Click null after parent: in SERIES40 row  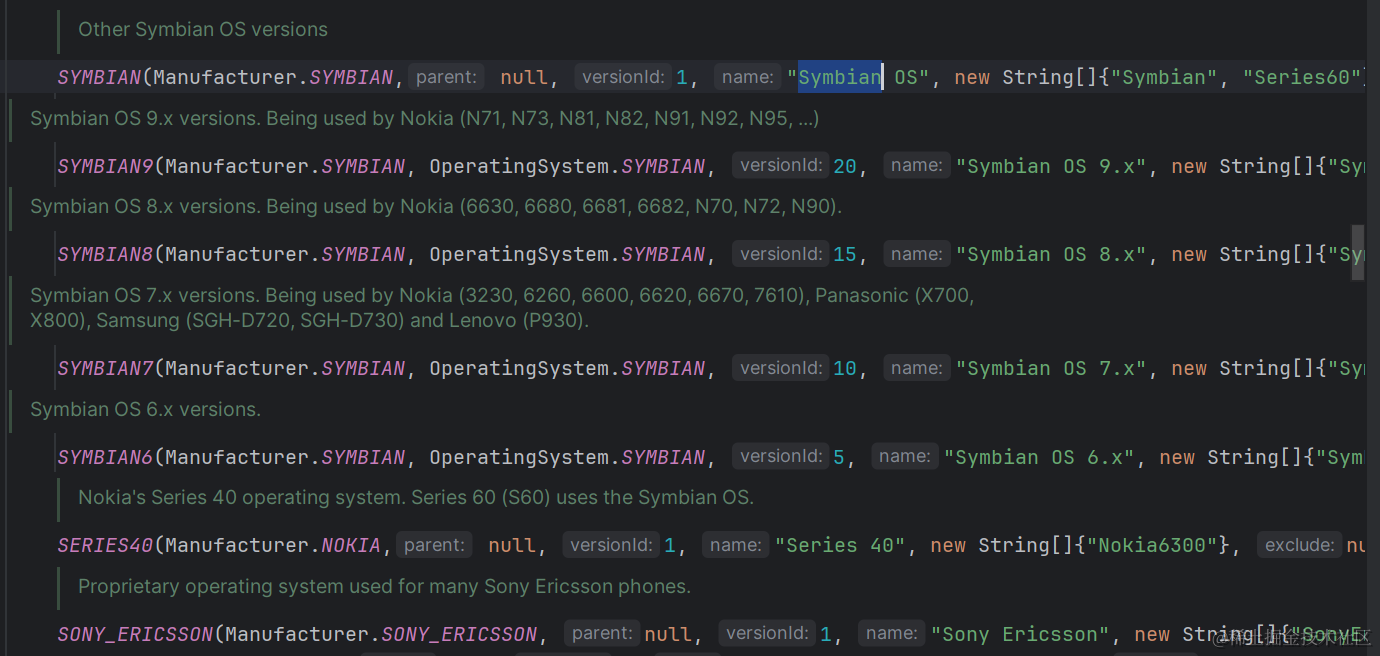pyautogui.click(x=512, y=545)
